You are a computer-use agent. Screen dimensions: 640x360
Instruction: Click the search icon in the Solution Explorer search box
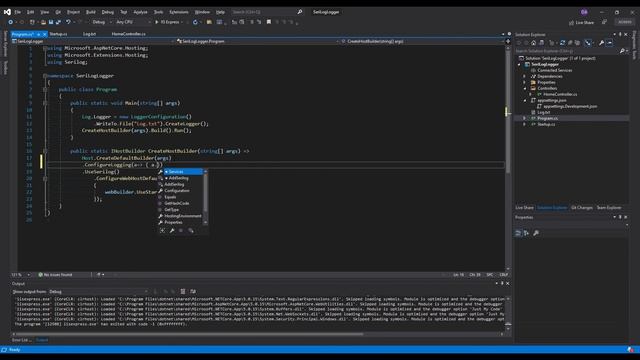click(x=622, y=51)
